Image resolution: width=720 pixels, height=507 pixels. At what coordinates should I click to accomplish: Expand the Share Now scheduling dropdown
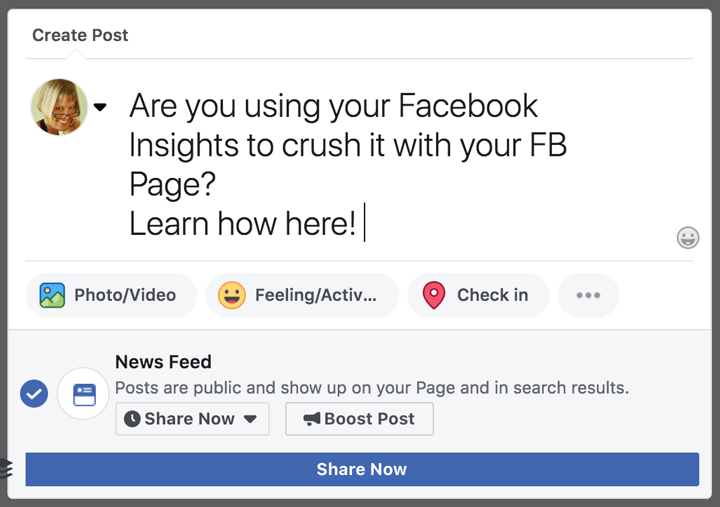tap(250, 419)
